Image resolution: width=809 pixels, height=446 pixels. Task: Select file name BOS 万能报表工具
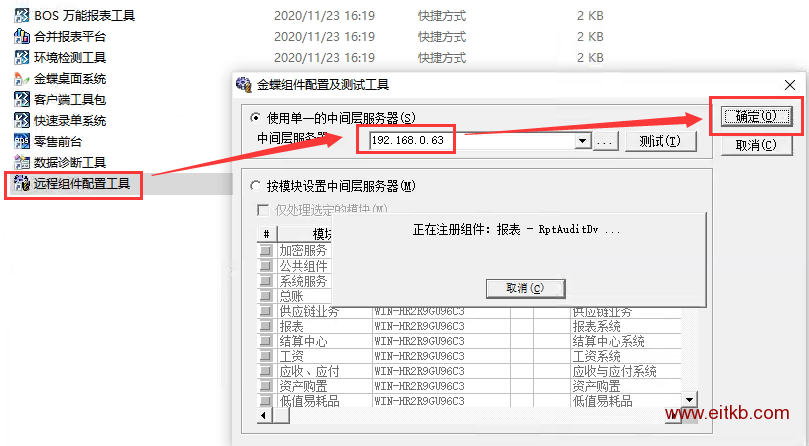point(85,15)
